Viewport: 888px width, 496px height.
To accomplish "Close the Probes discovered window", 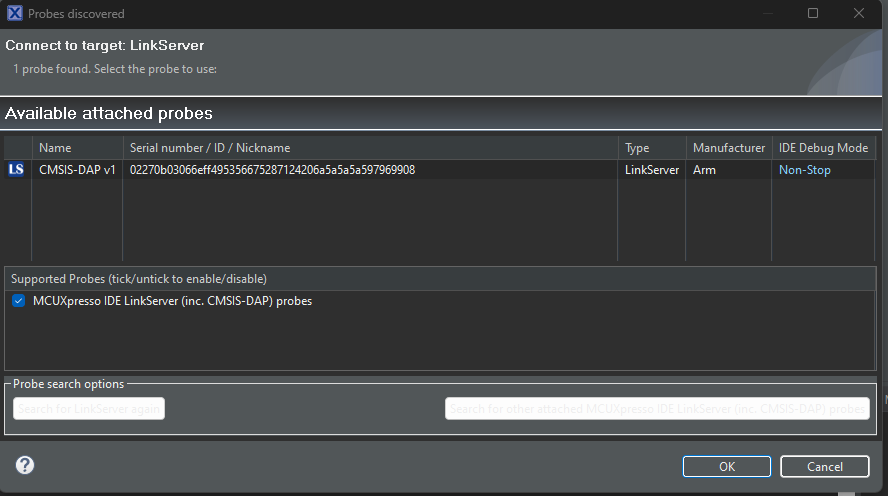I will [x=859, y=13].
